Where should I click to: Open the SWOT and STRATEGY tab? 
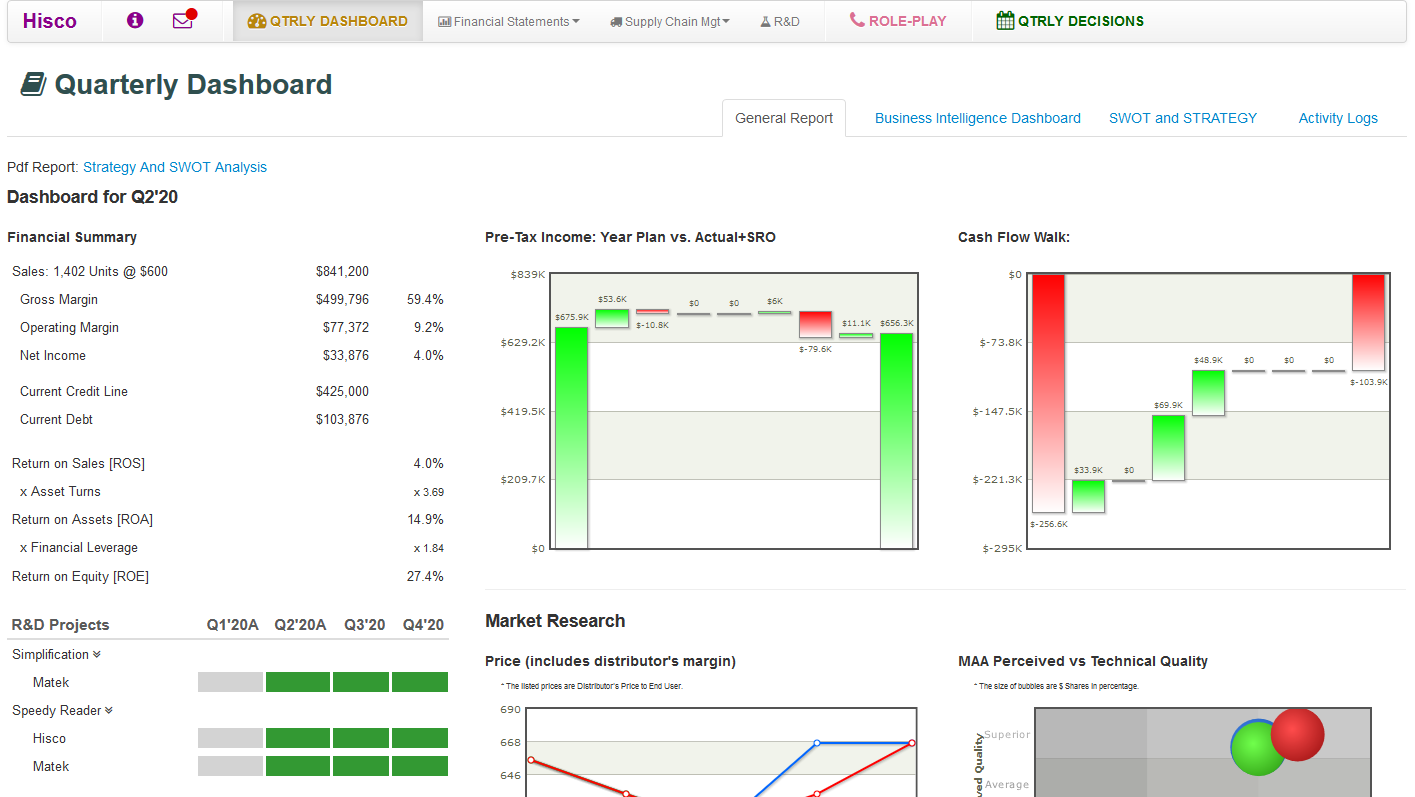[x=1182, y=118]
